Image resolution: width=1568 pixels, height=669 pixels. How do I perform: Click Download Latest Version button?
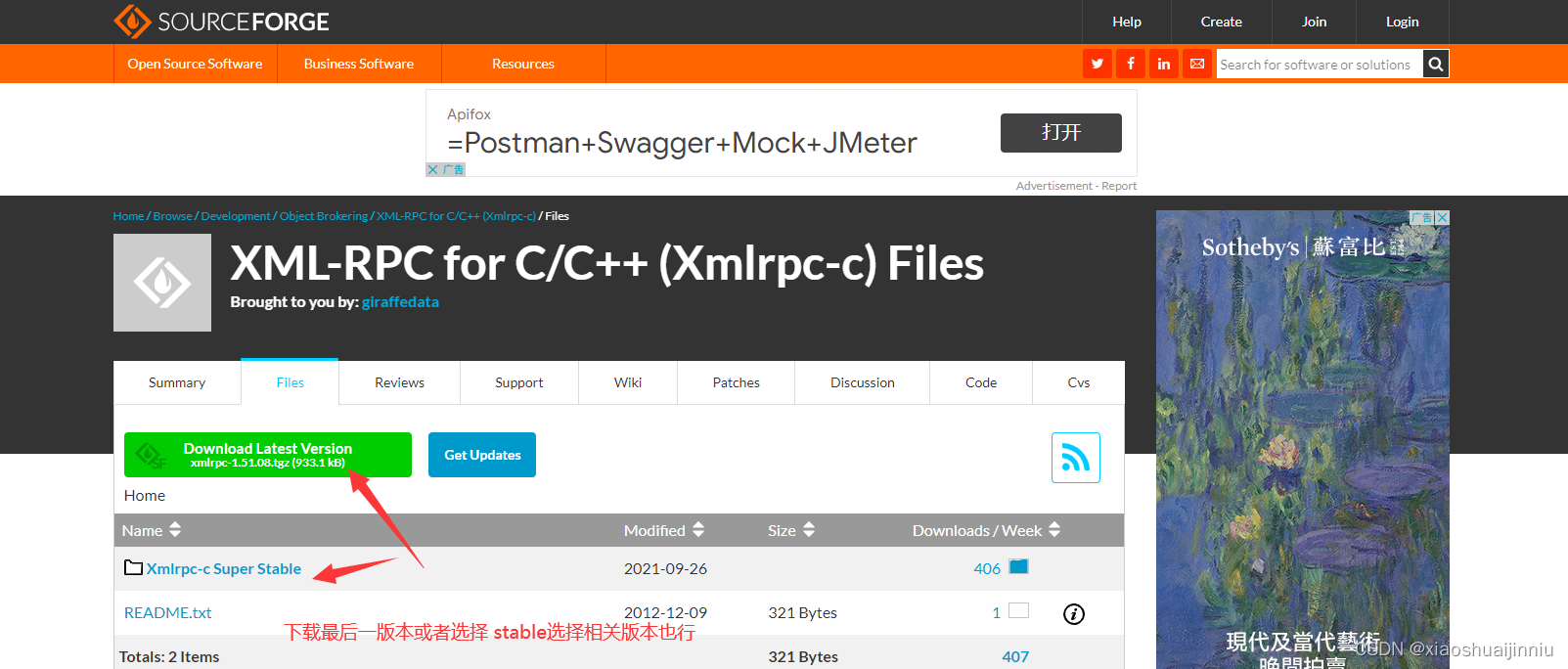pos(268,455)
